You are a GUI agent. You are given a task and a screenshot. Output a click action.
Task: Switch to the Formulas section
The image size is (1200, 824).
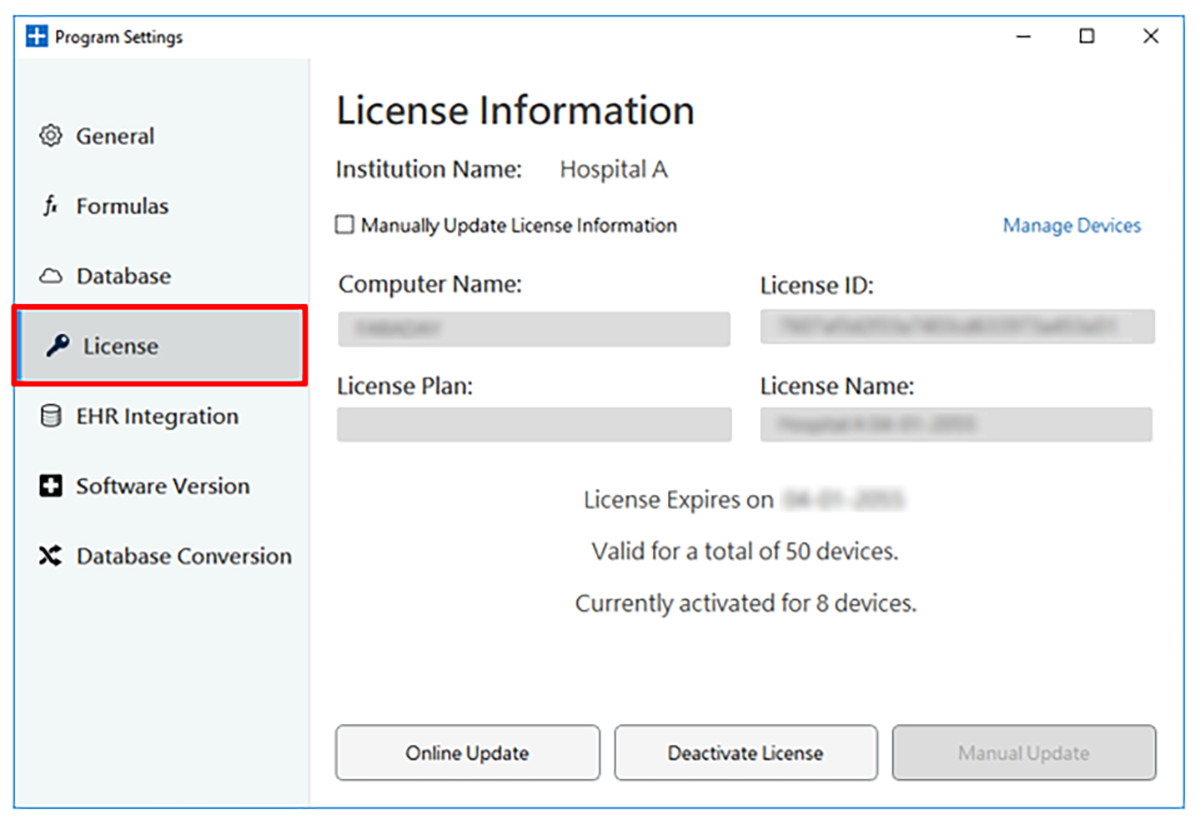pyautogui.click(x=122, y=207)
